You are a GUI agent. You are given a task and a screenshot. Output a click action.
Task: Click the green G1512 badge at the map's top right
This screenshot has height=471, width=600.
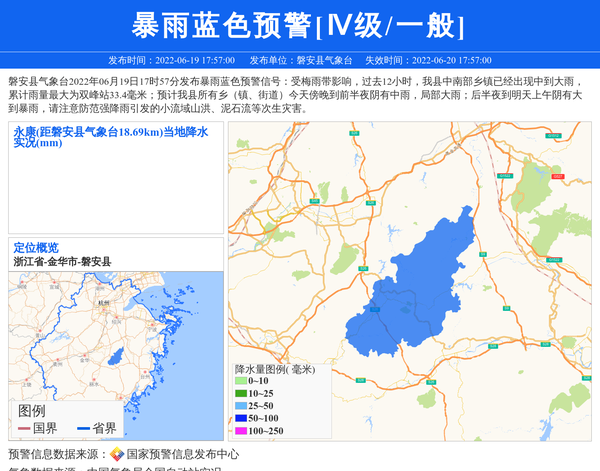553,135
